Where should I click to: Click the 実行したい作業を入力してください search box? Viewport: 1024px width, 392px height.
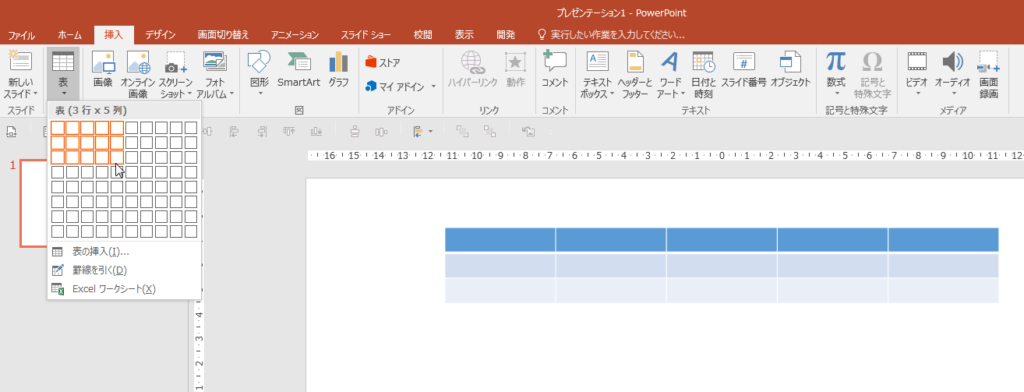(610, 35)
